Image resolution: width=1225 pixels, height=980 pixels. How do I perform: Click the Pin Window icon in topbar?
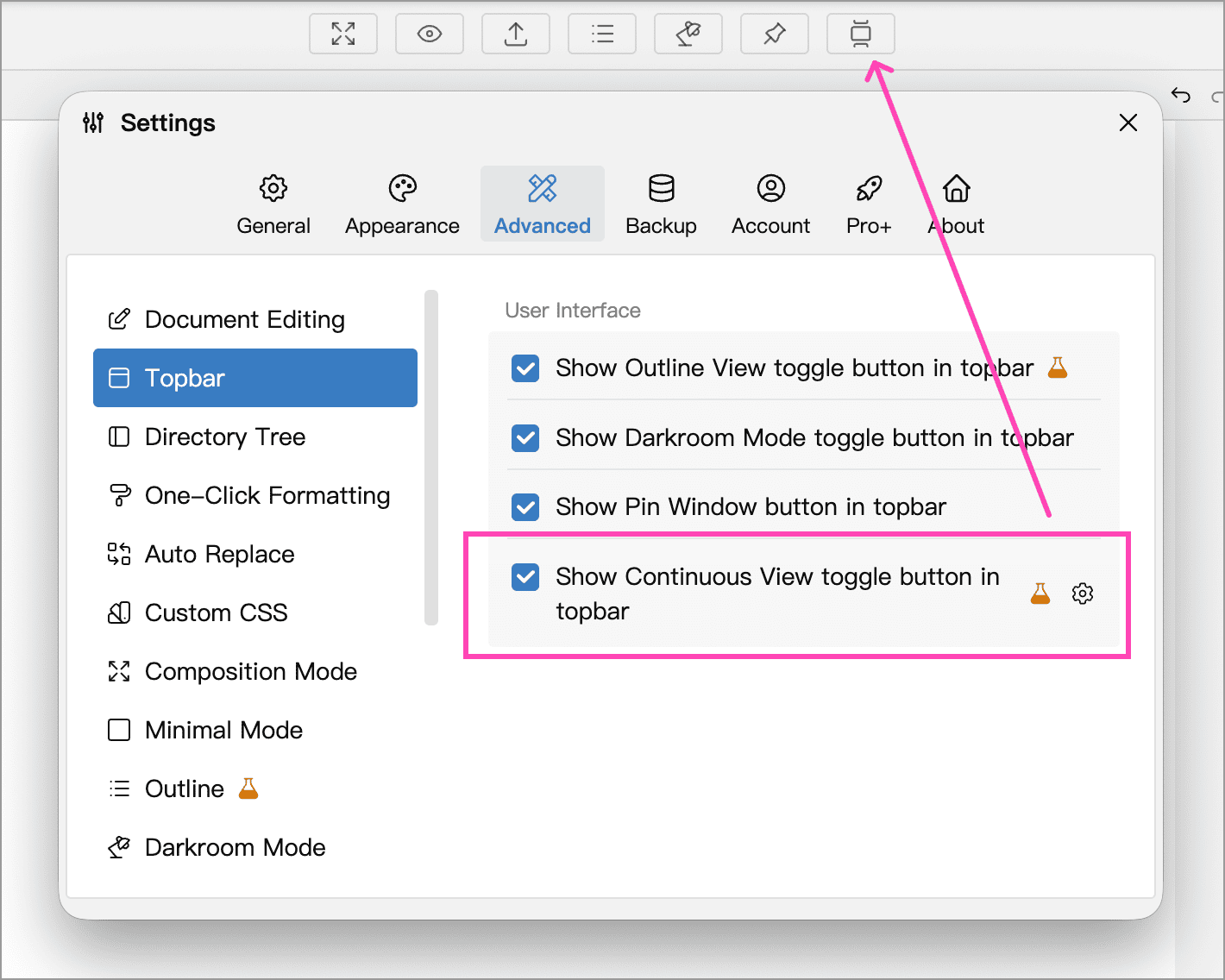click(775, 34)
